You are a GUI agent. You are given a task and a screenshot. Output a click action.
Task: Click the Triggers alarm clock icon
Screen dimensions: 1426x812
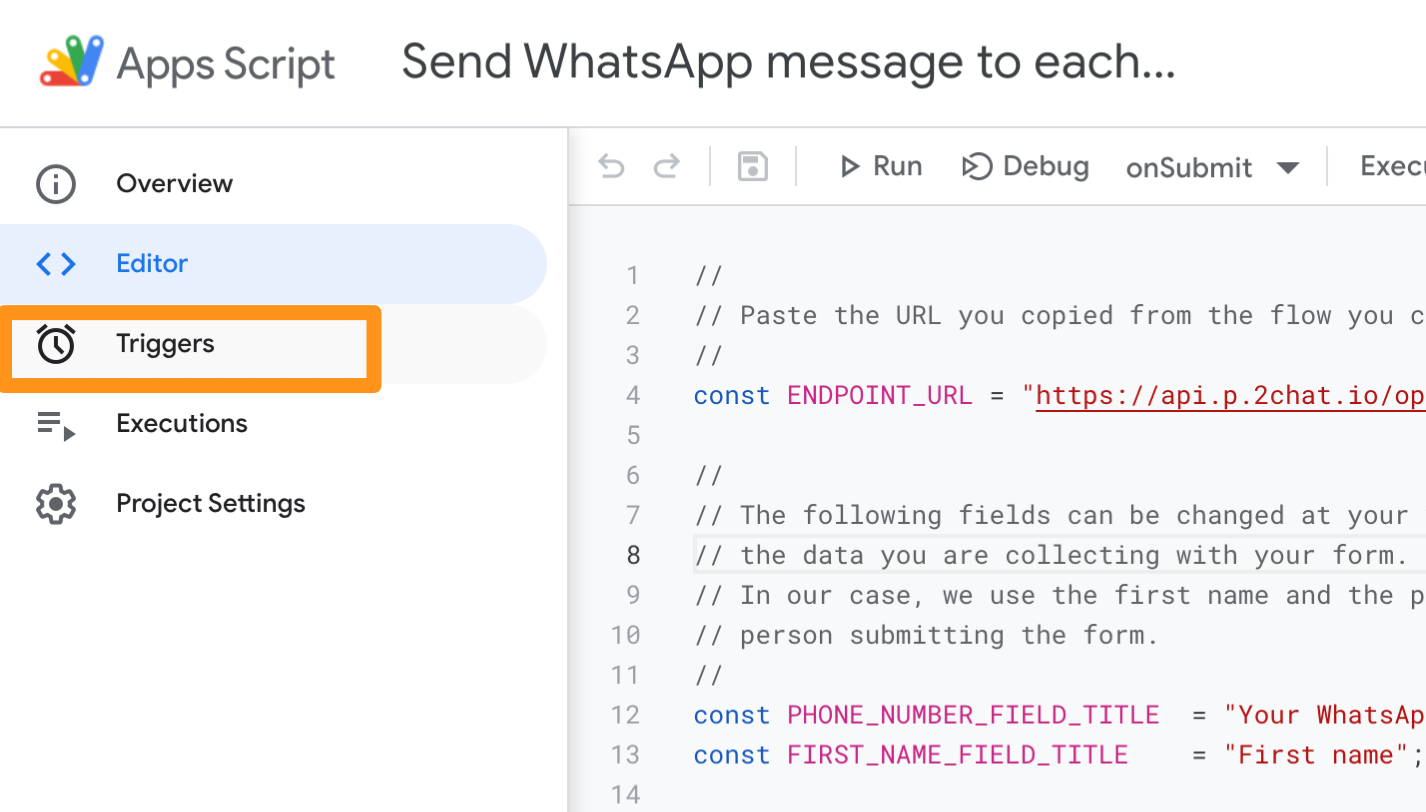pos(56,343)
